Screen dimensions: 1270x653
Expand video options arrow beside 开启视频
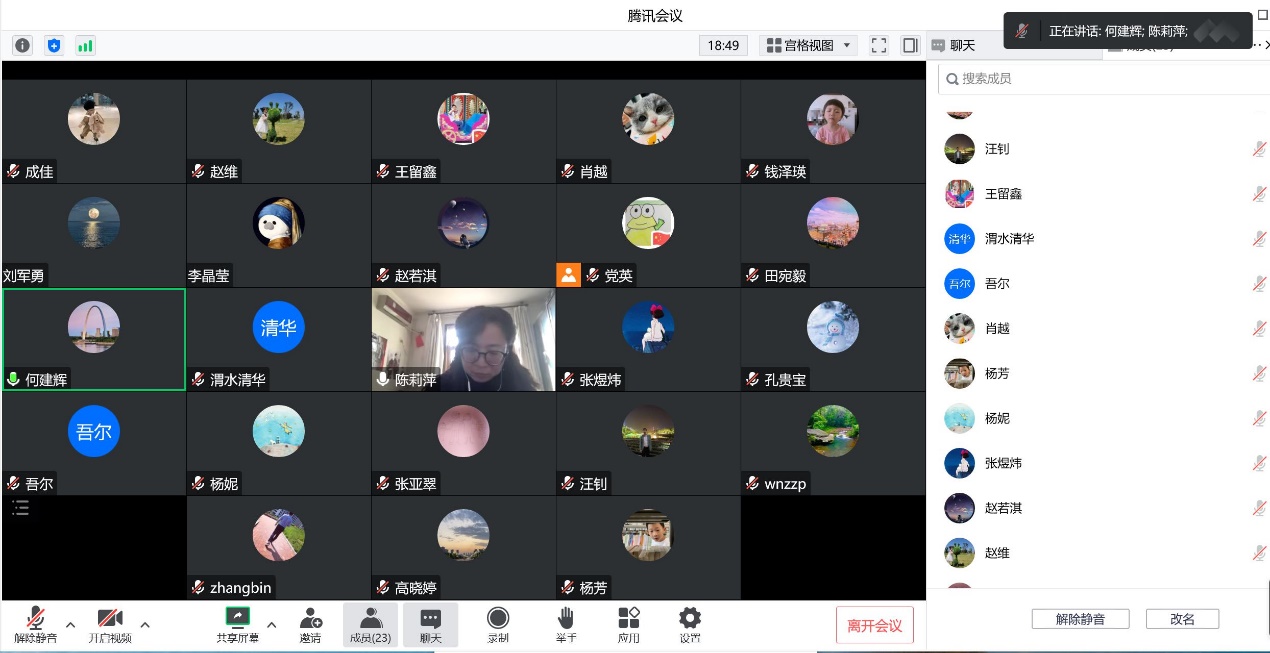pos(145,625)
